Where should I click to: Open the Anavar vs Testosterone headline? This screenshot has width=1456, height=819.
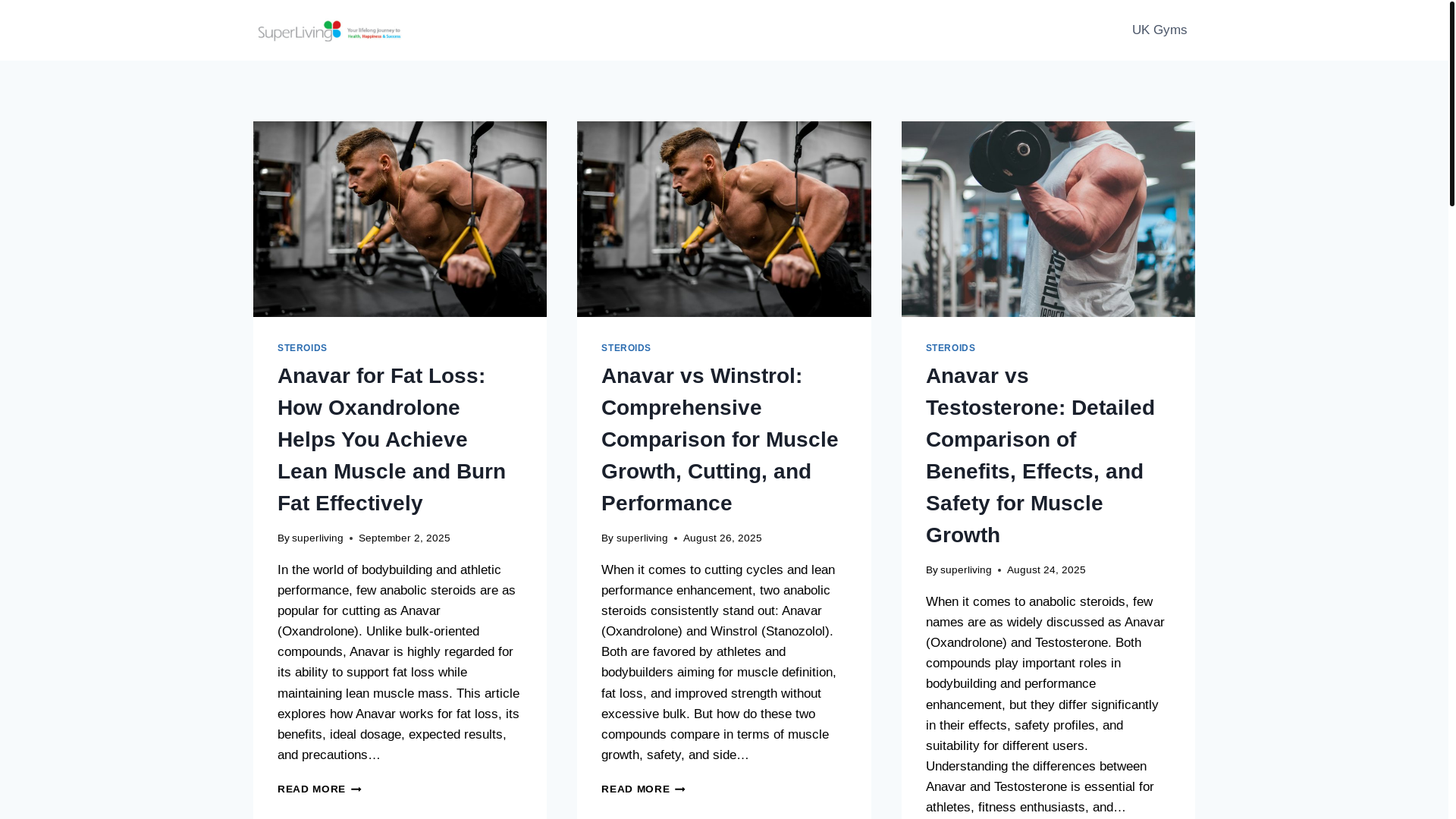[x=1040, y=455]
